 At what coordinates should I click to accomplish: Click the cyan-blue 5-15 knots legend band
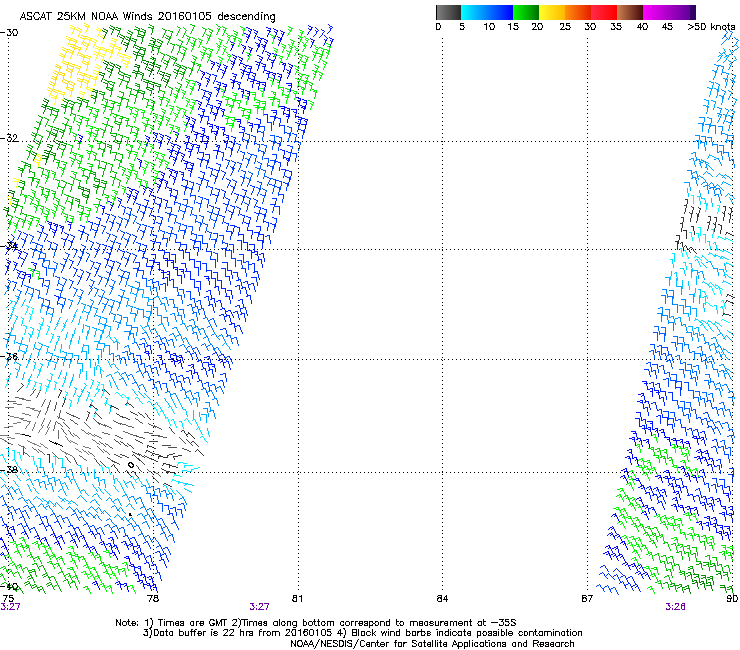487,12
